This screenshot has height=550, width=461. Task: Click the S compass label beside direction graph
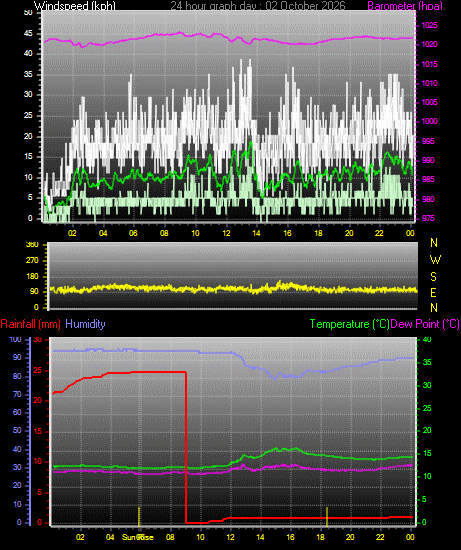(x=434, y=276)
